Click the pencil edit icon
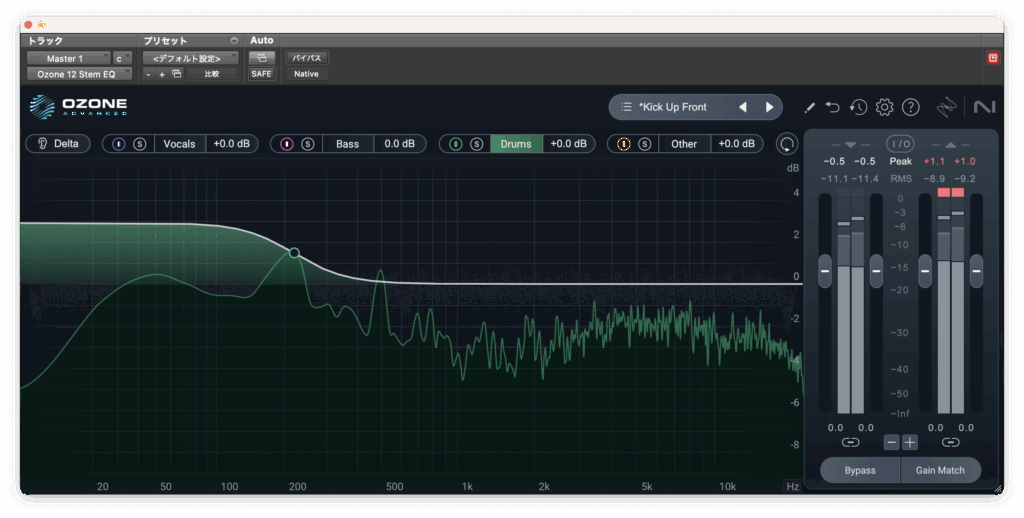This screenshot has height=518, width=1024. [809, 107]
